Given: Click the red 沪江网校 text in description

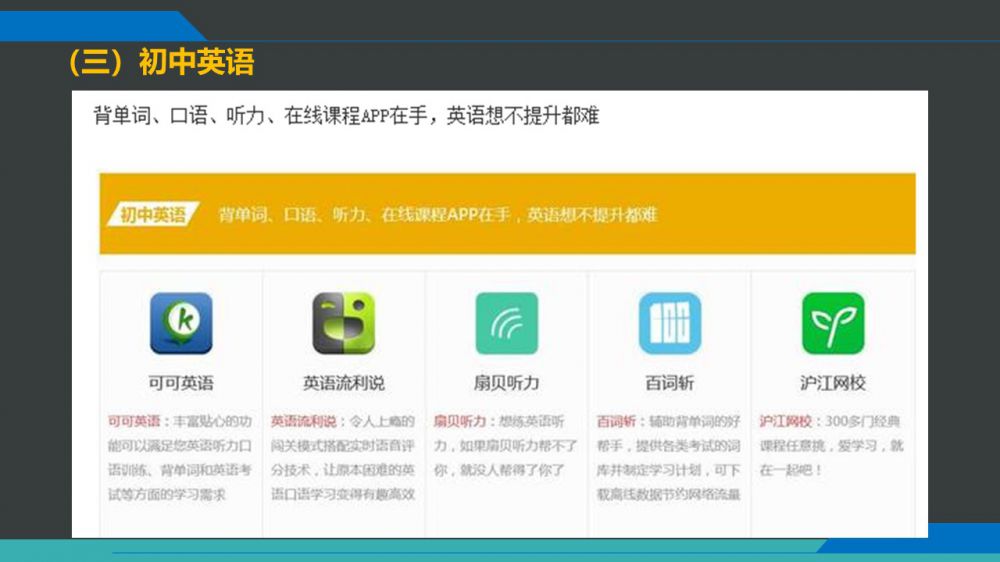Looking at the screenshot, I should 785,421.
